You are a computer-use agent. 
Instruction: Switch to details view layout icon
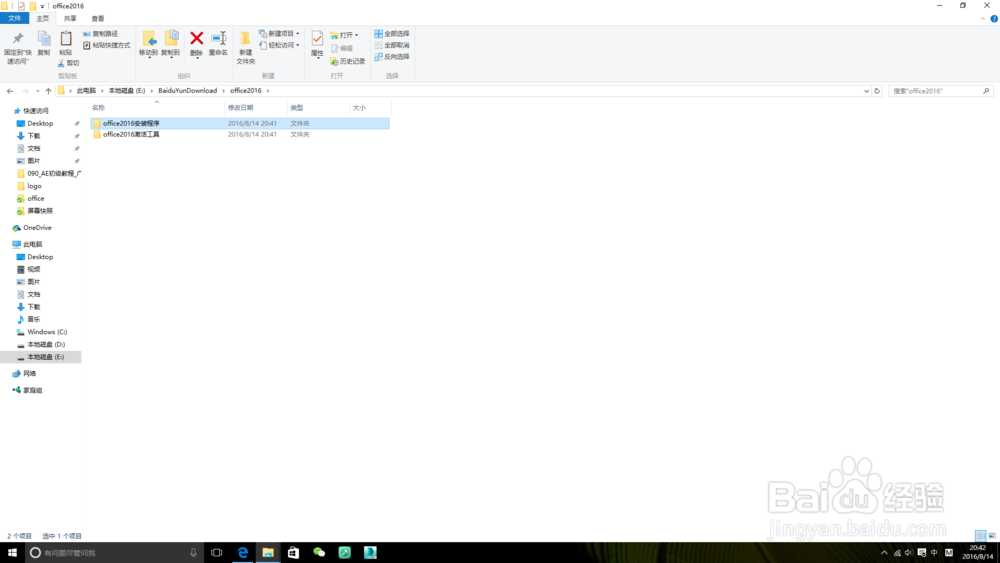981,536
